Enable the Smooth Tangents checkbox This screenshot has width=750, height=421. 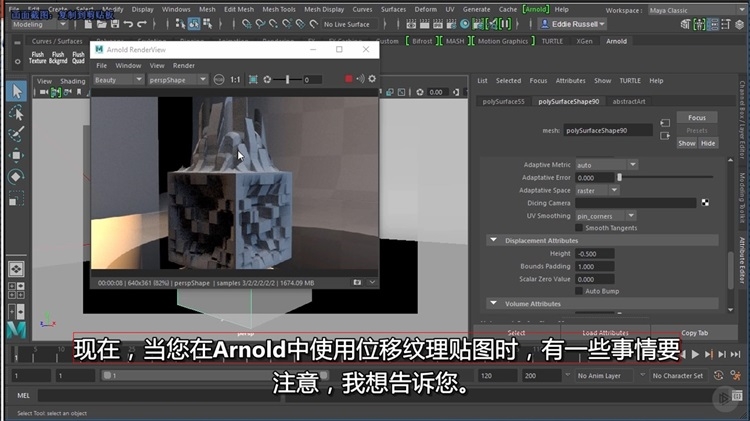click(x=579, y=228)
